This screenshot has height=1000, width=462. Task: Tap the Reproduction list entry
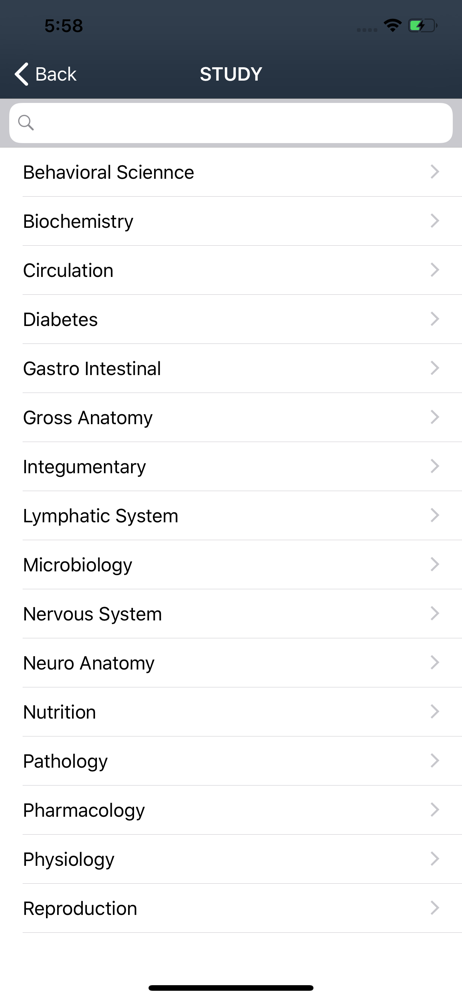pos(231,908)
